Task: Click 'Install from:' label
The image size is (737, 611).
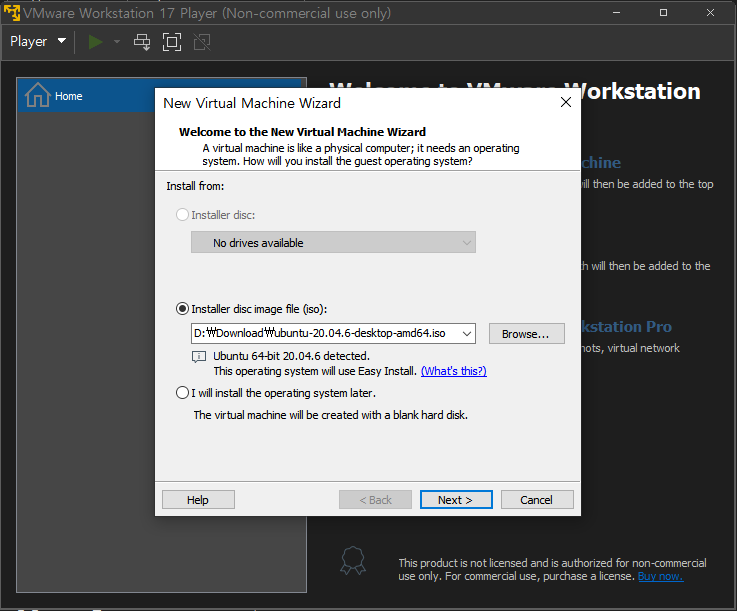Action: pyautogui.click(x=195, y=186)
